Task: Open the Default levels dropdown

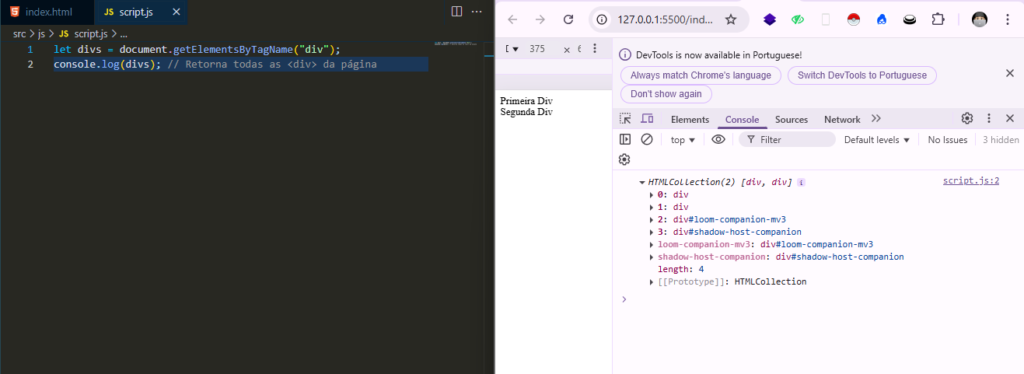Action: [x=876, y=140]
